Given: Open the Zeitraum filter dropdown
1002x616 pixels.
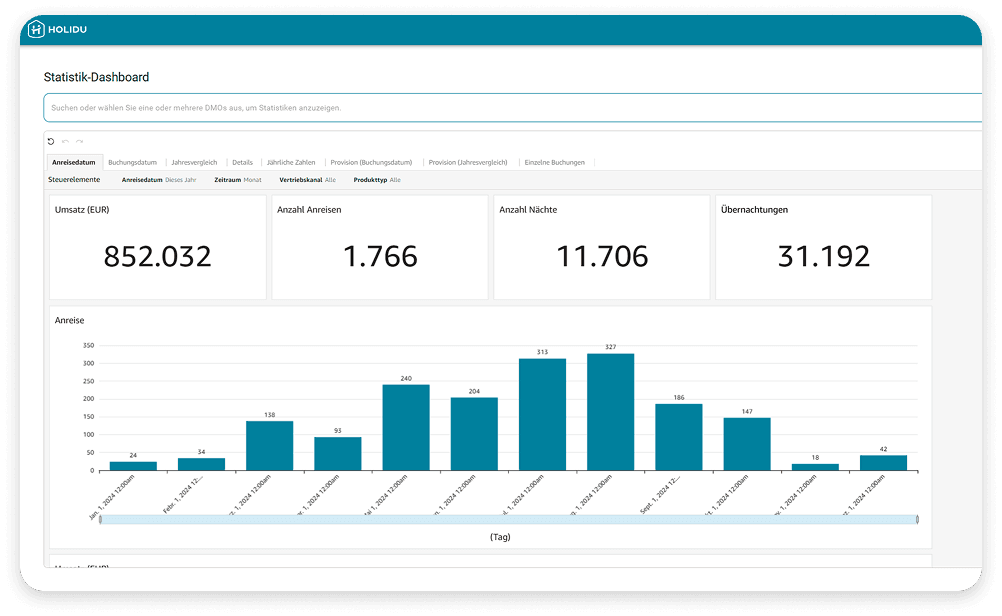Looking at the screenshot, I should coord(238,180).
